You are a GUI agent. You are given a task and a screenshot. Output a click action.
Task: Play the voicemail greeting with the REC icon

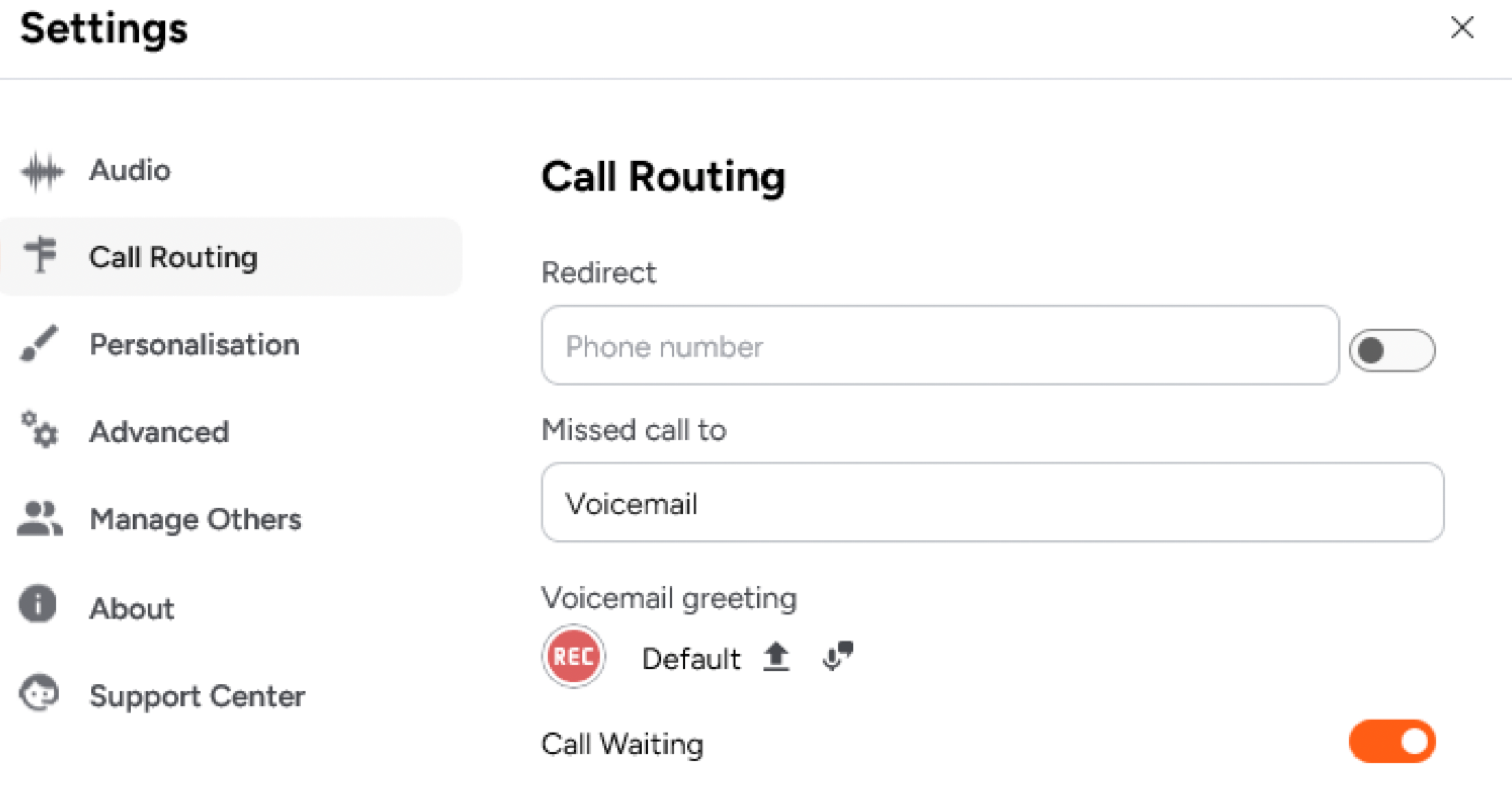click(x=574, y=656)
